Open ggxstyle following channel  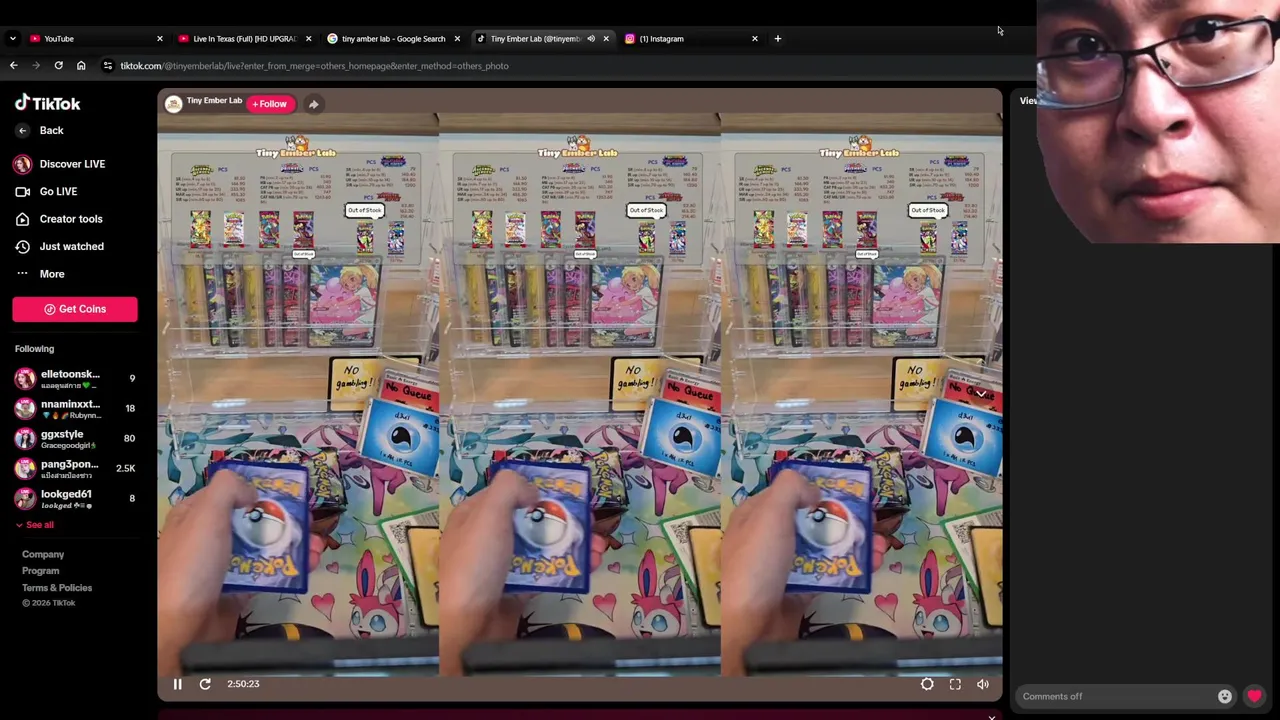pos(75,438)
